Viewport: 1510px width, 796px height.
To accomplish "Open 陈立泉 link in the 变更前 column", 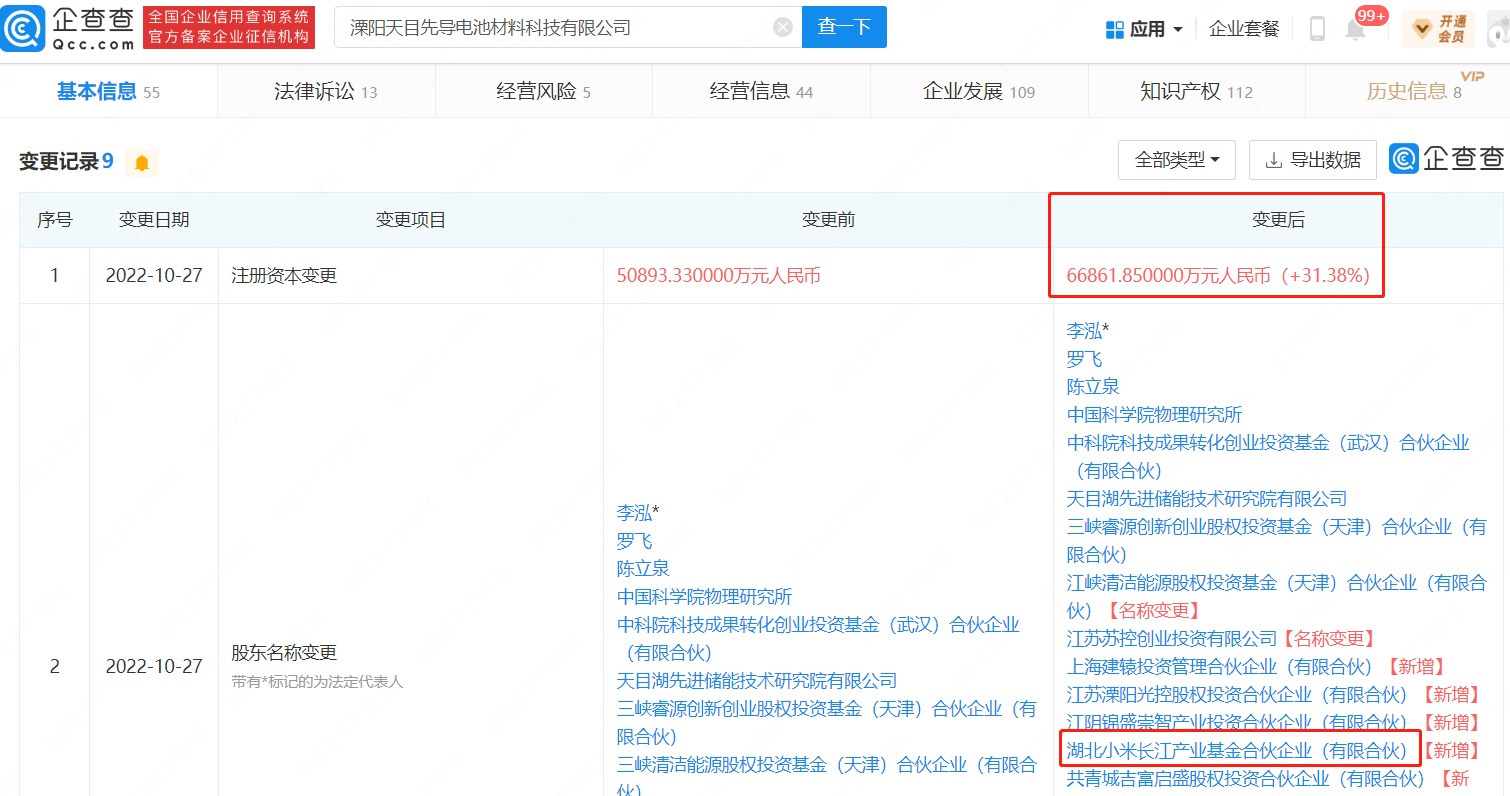I will (643, 569).
